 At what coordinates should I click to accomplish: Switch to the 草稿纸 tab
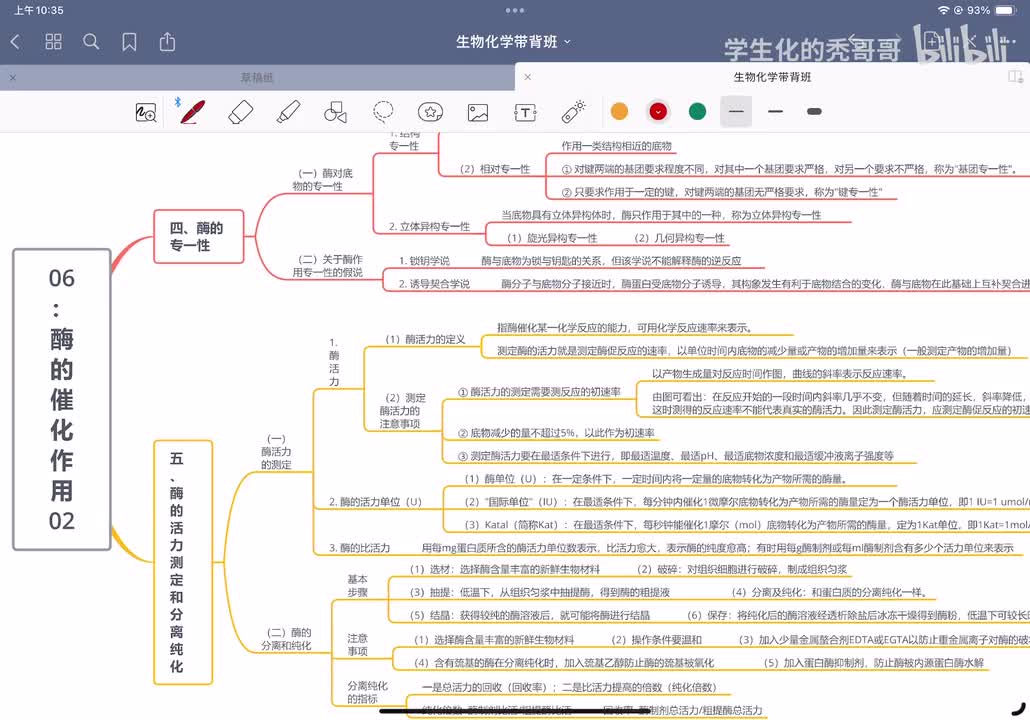[257, 78]
